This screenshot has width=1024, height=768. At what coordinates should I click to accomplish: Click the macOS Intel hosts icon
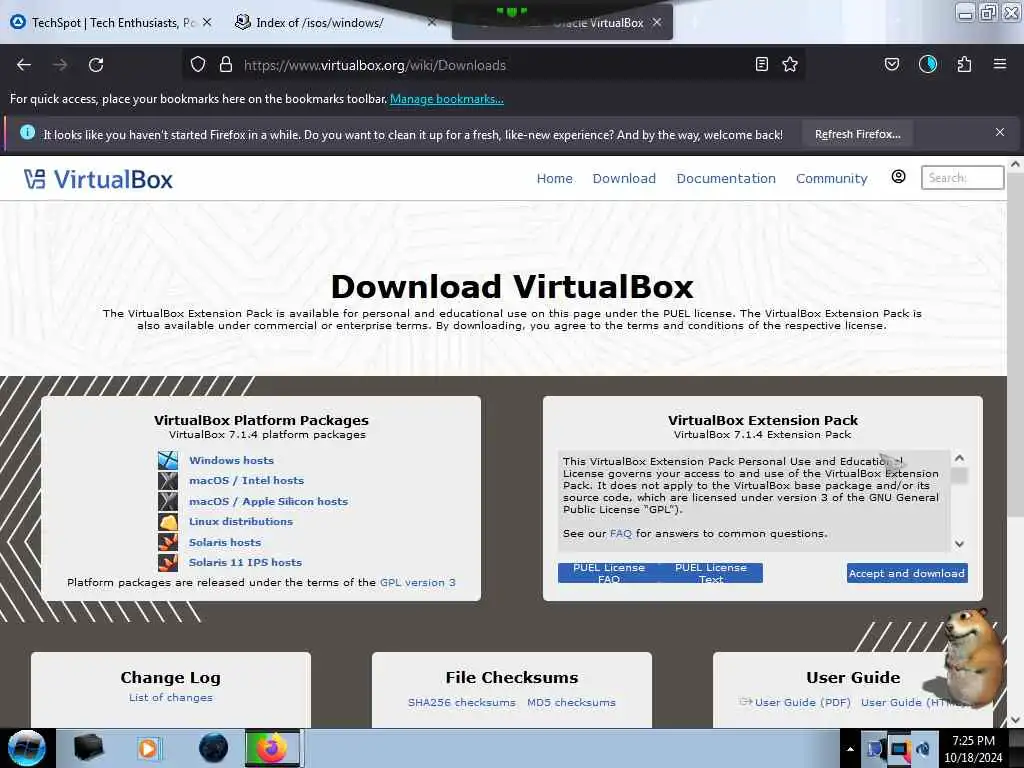pyautogui.click(x=168, y=481)
